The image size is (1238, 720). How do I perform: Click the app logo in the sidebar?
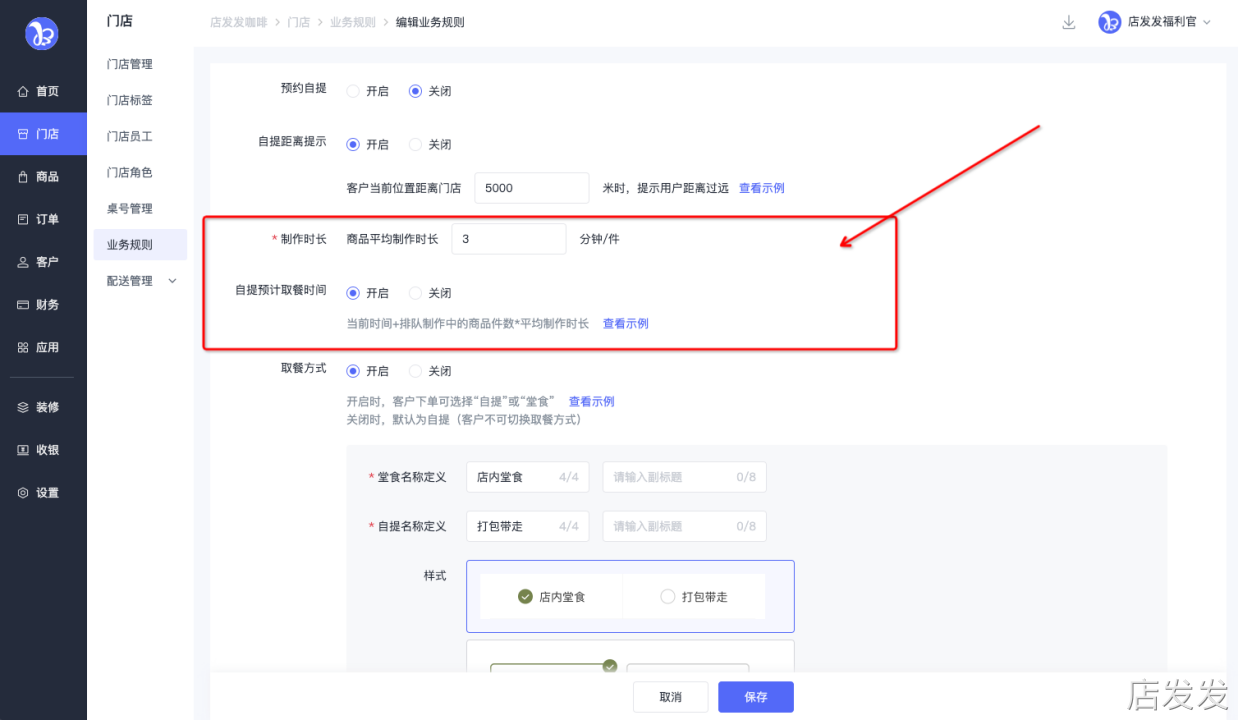click(42, 34)
